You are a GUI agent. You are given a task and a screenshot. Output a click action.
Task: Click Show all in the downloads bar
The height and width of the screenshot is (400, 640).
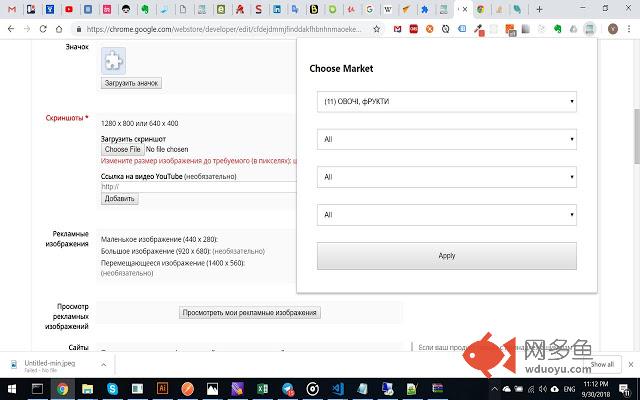tap(602, 364)
